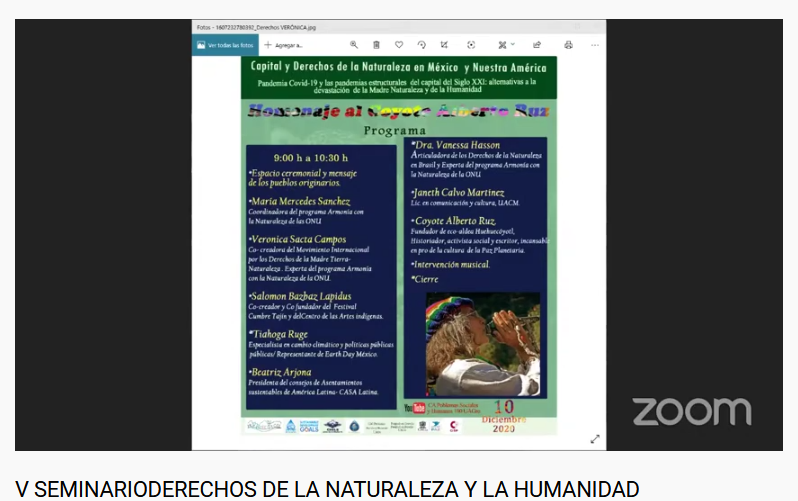Mark photo as favorite with heart icon

399,45
